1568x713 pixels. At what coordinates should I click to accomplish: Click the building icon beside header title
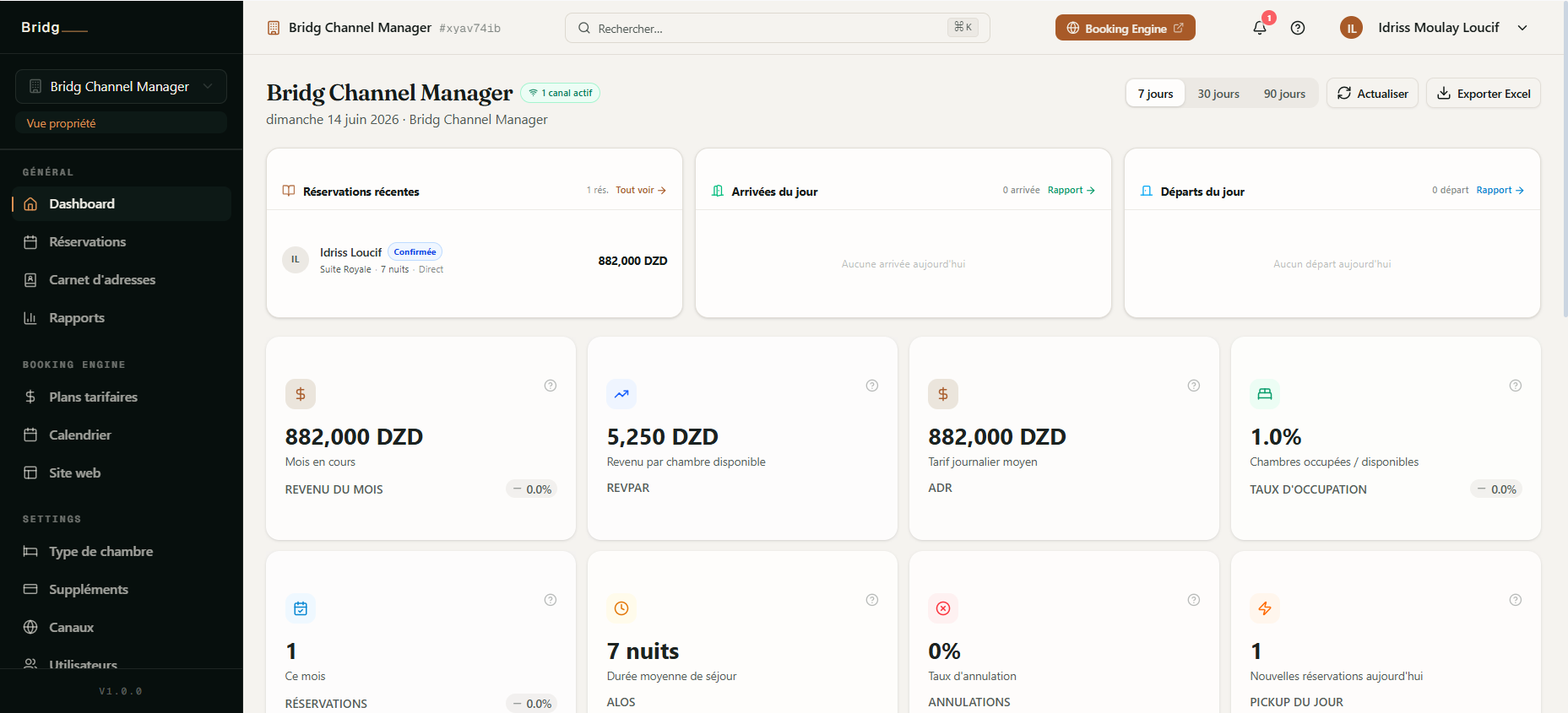click(x=274, y=28)
